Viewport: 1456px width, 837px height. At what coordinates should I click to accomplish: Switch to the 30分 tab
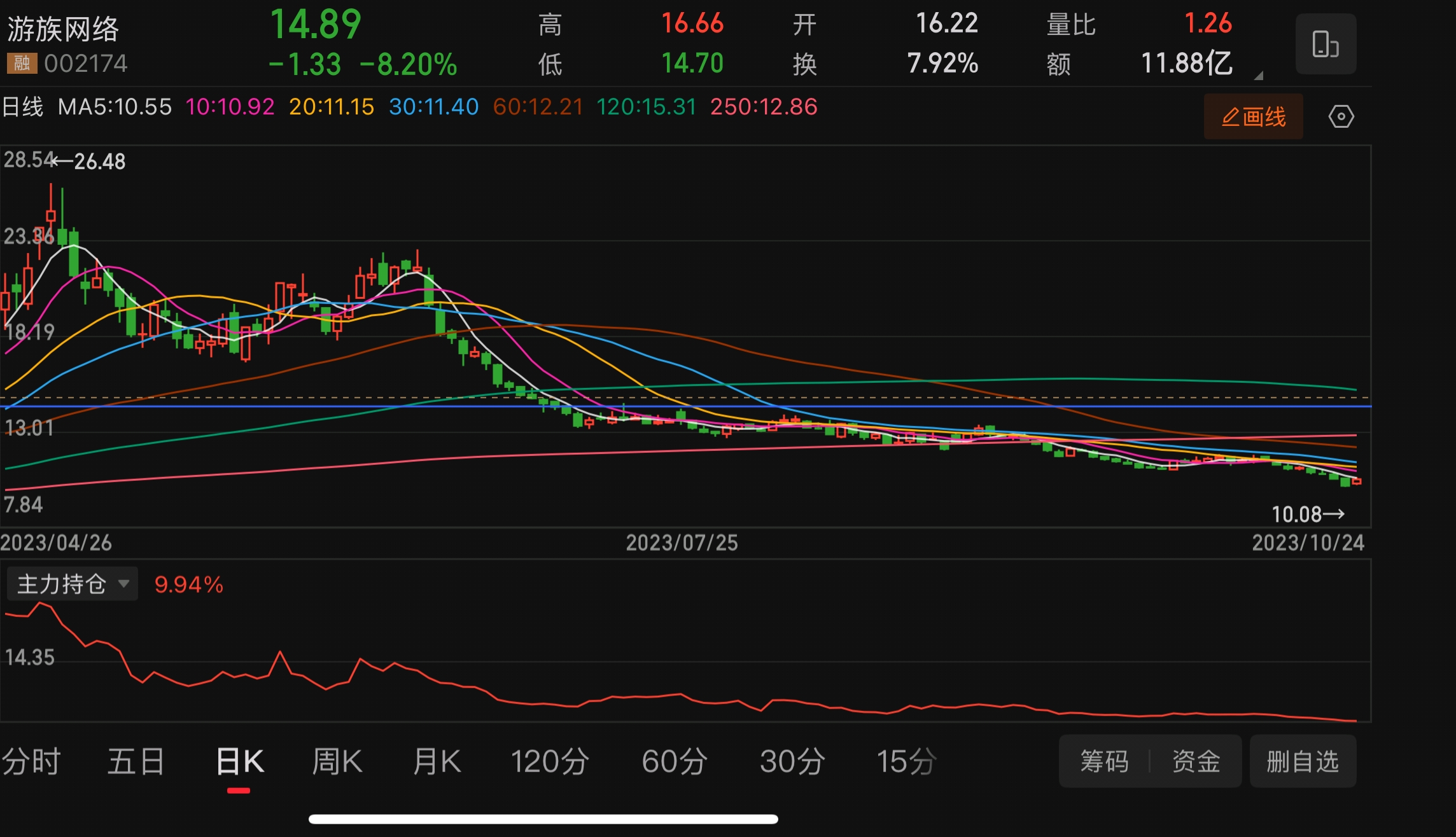(793, 761)
